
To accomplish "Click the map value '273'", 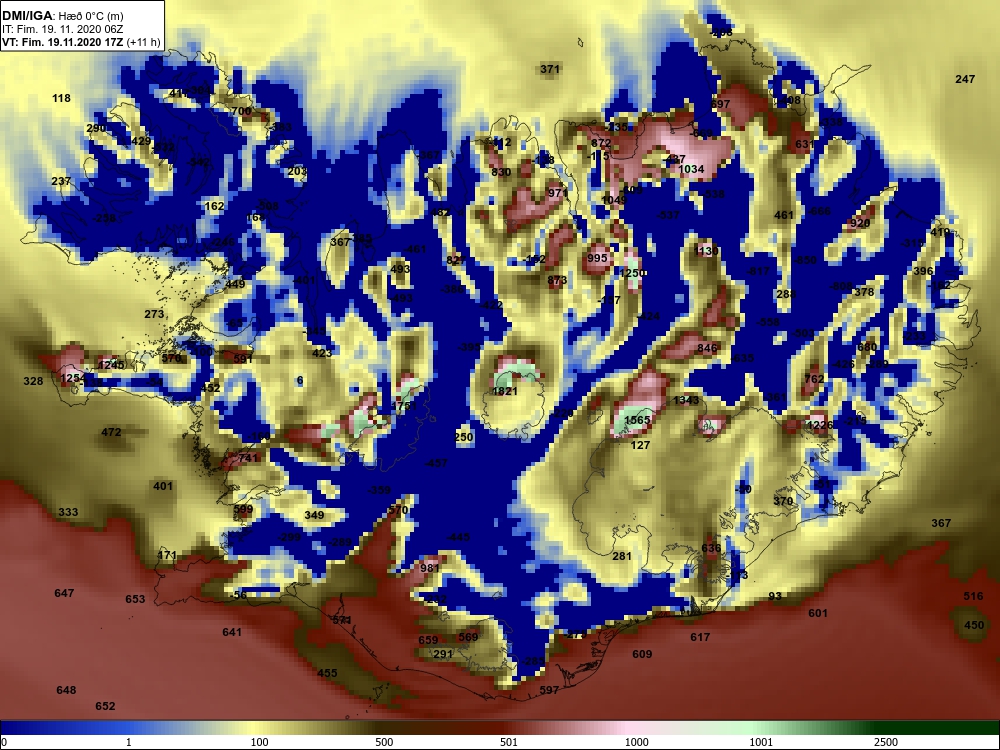I will coord(154,314).
